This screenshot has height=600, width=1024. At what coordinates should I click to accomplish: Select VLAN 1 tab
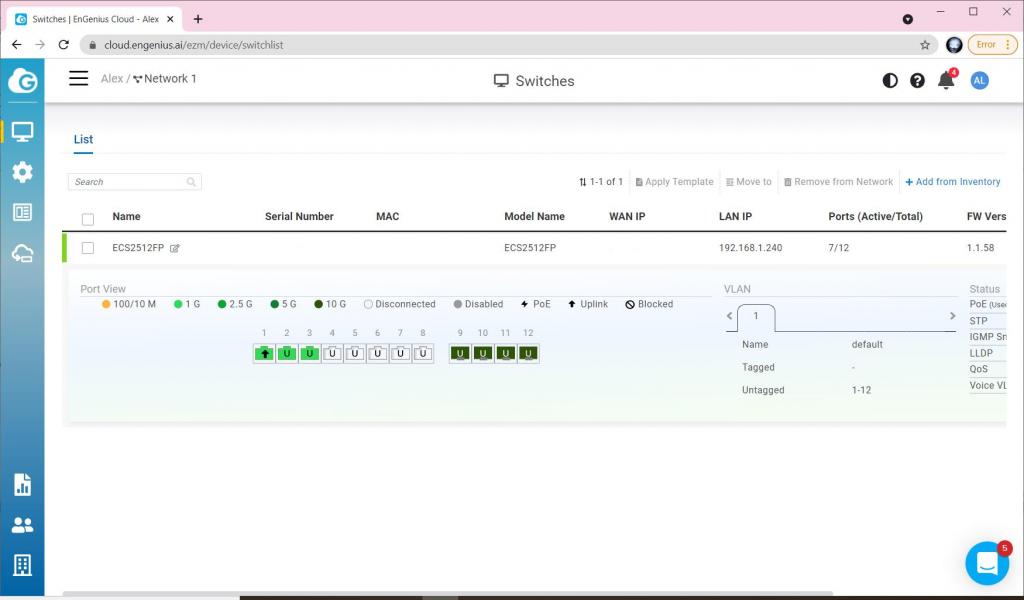[756, 317]
